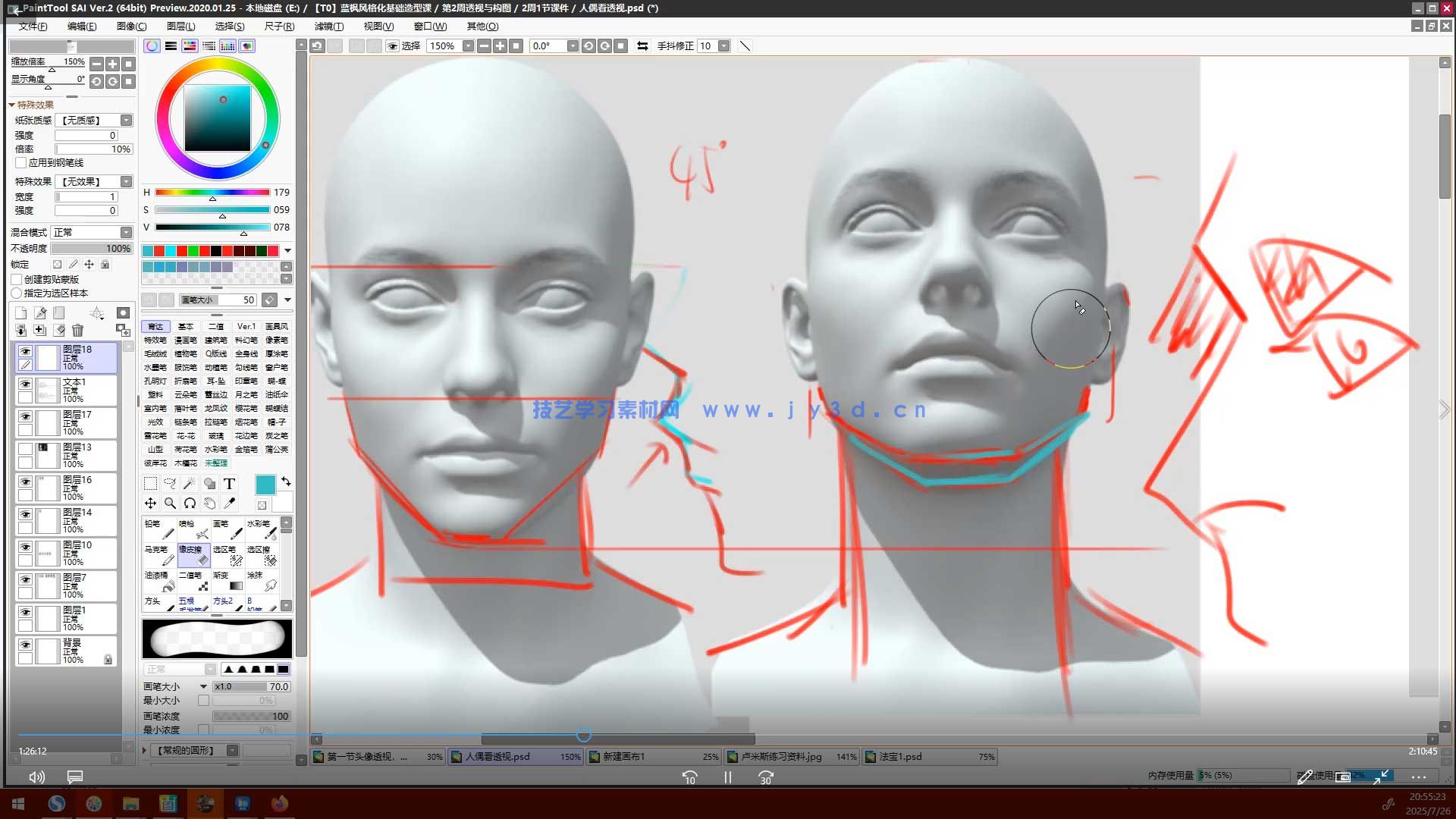Open the 混合模式 blend mode dropdown
The image size is (1456, 819).
click(x=126, y=232)
